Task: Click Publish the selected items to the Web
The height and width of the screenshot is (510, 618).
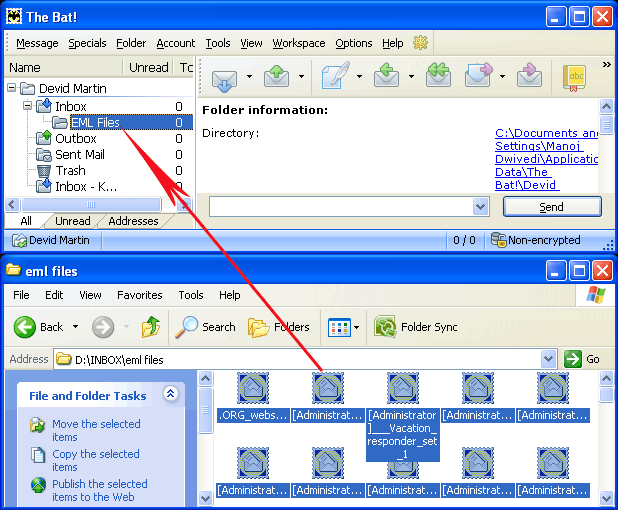Action: (100, 490)
